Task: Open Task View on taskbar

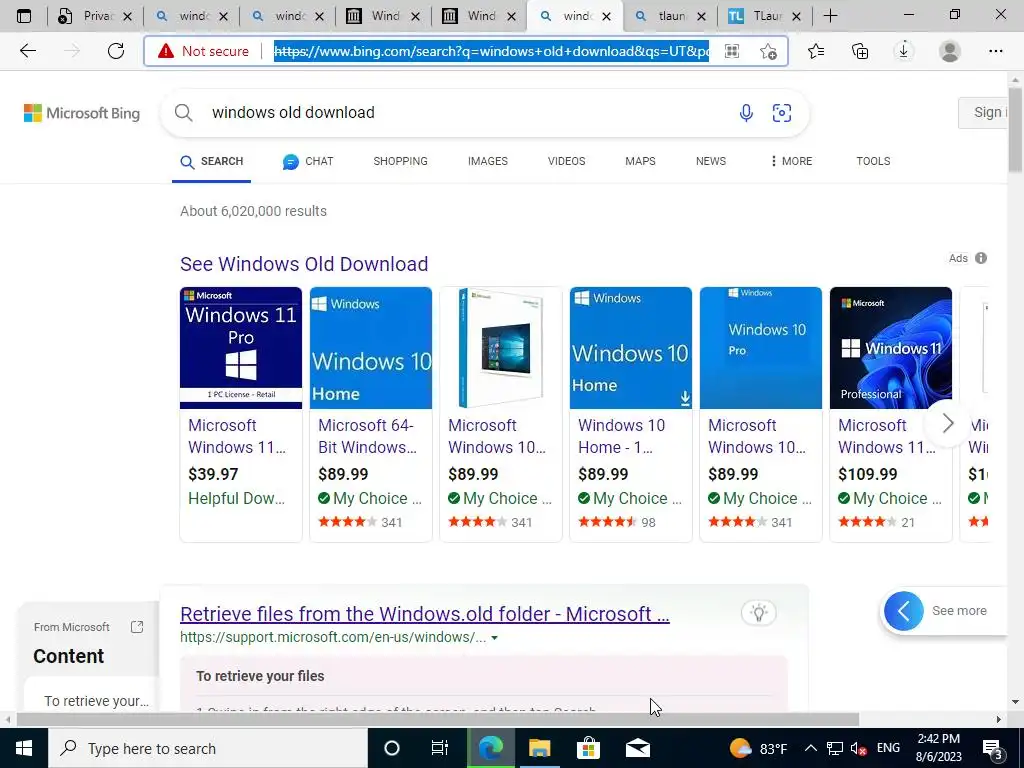Action: pyautogui.click(x=440, y=748)
